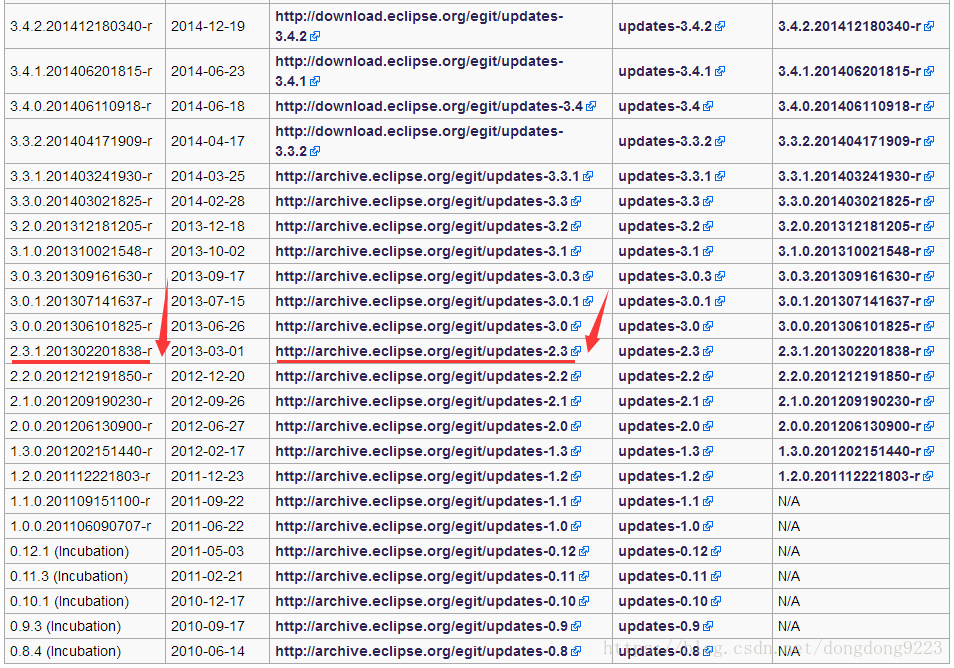This screenshot has height=668, width=954.
Task: Open the full http://archive.eclipse.org/egit/updates-2.2 URL link
Action: coord(428,376)
